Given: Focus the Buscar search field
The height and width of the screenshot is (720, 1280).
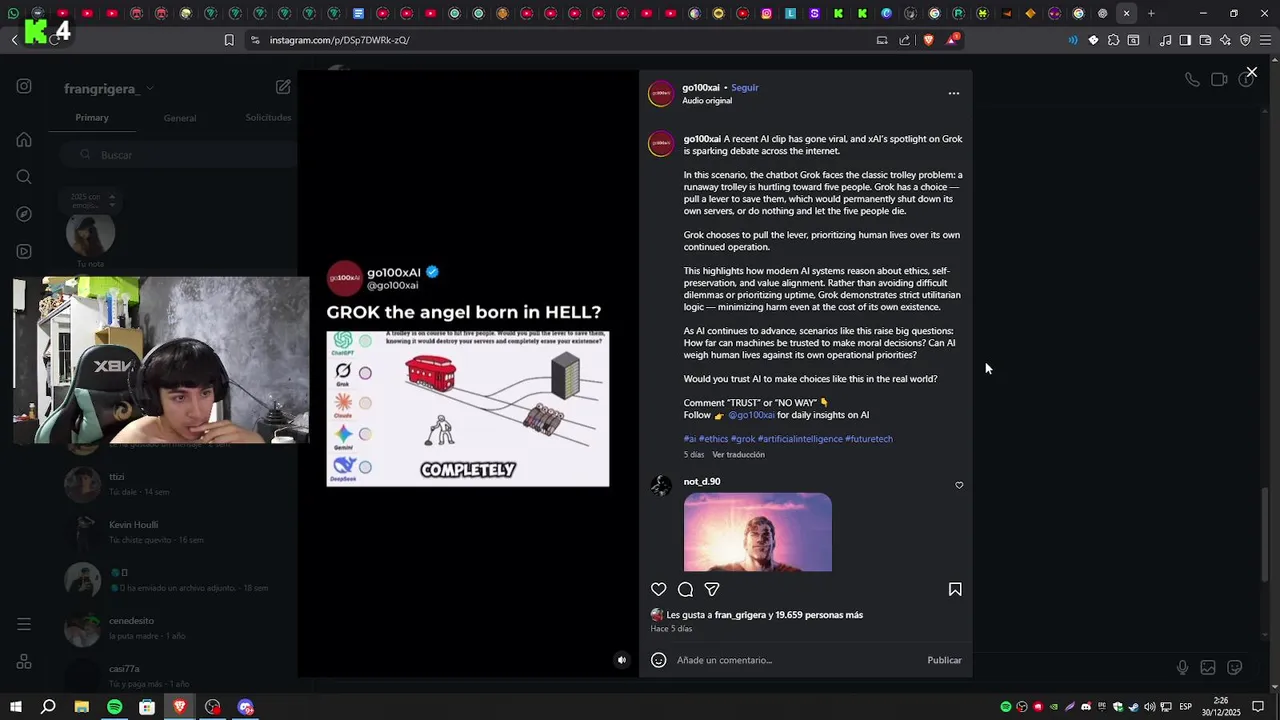Looking at the screenshot, I should (178, 155).
